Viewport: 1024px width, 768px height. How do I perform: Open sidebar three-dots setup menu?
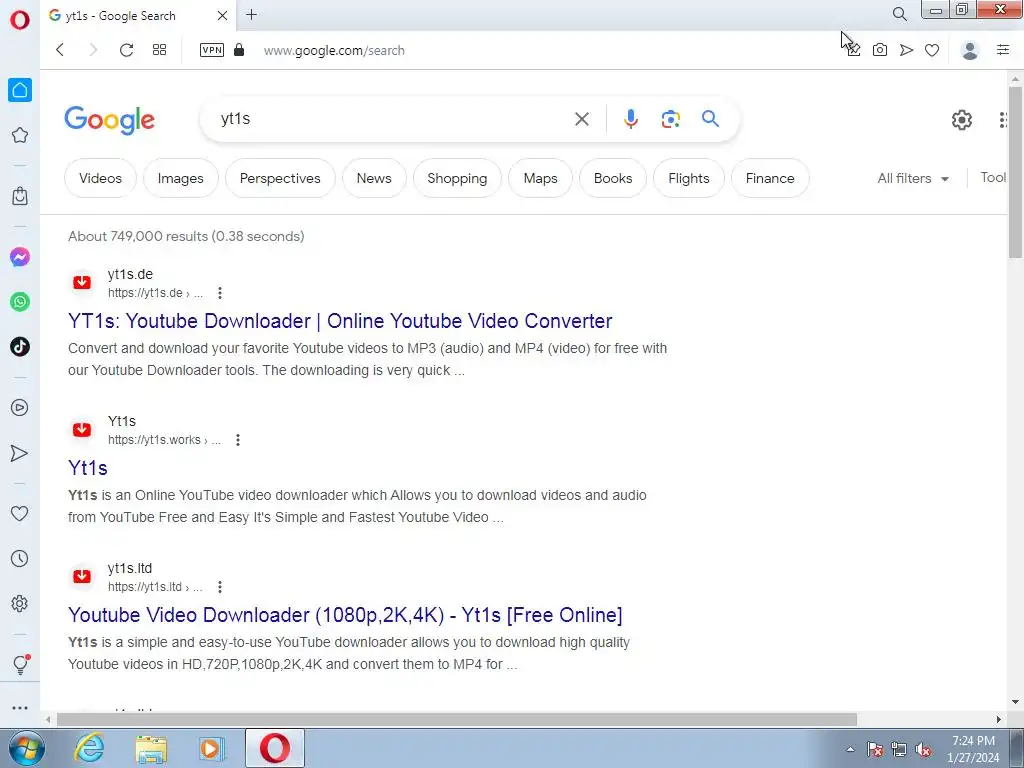click(x=20, y=708)
